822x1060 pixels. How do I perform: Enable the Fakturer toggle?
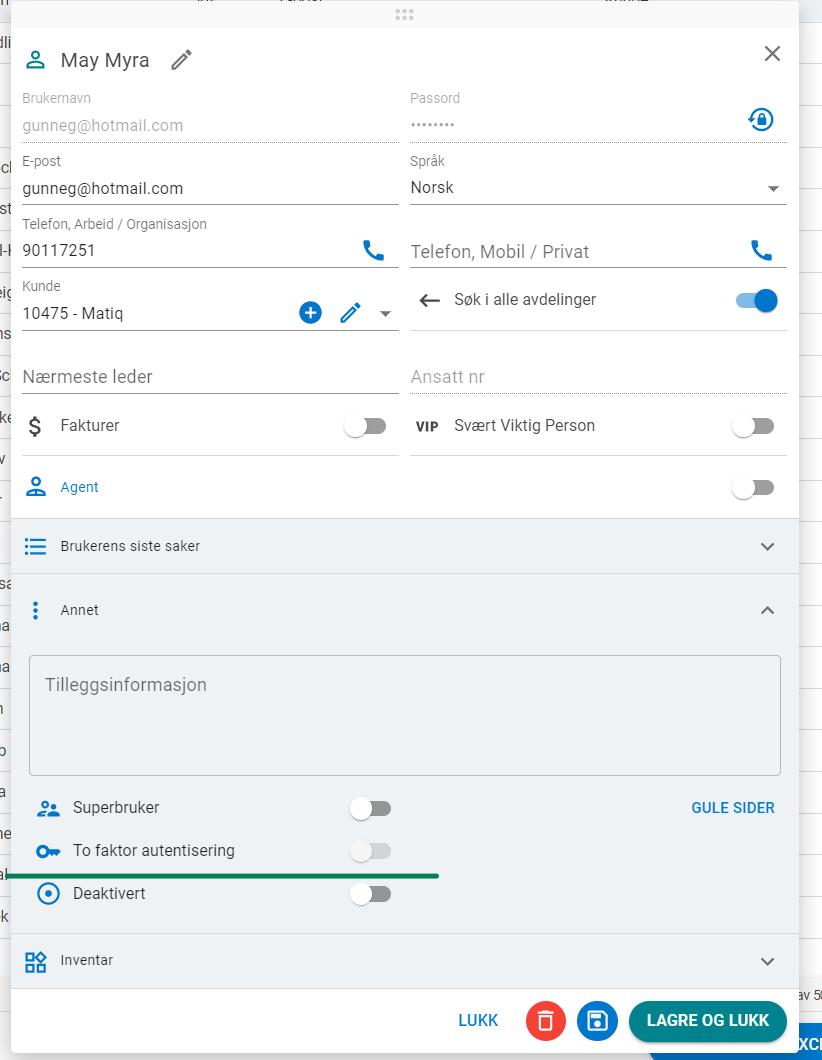(365, 426)
